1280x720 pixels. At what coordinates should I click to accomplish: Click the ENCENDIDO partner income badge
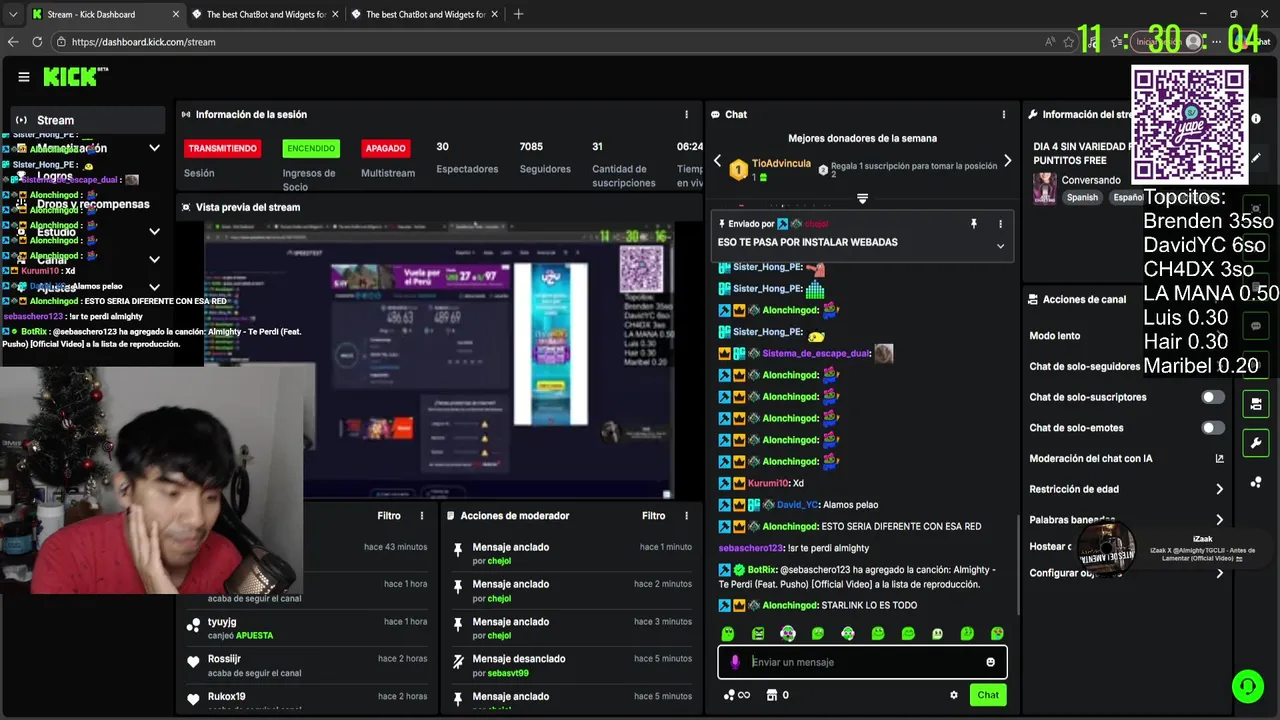[x=311, y=148]
